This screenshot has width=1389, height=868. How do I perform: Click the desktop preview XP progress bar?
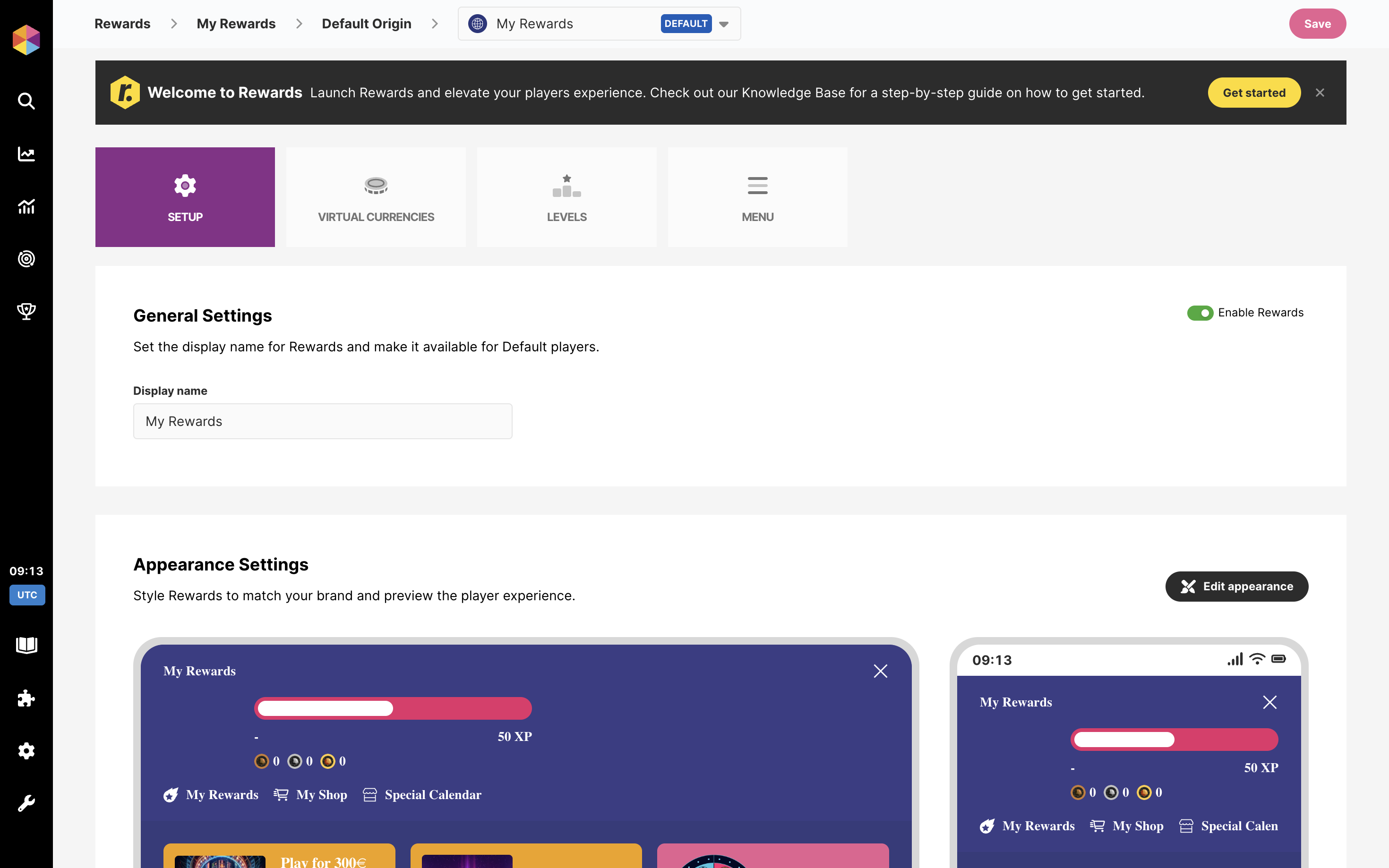point(393,708)
